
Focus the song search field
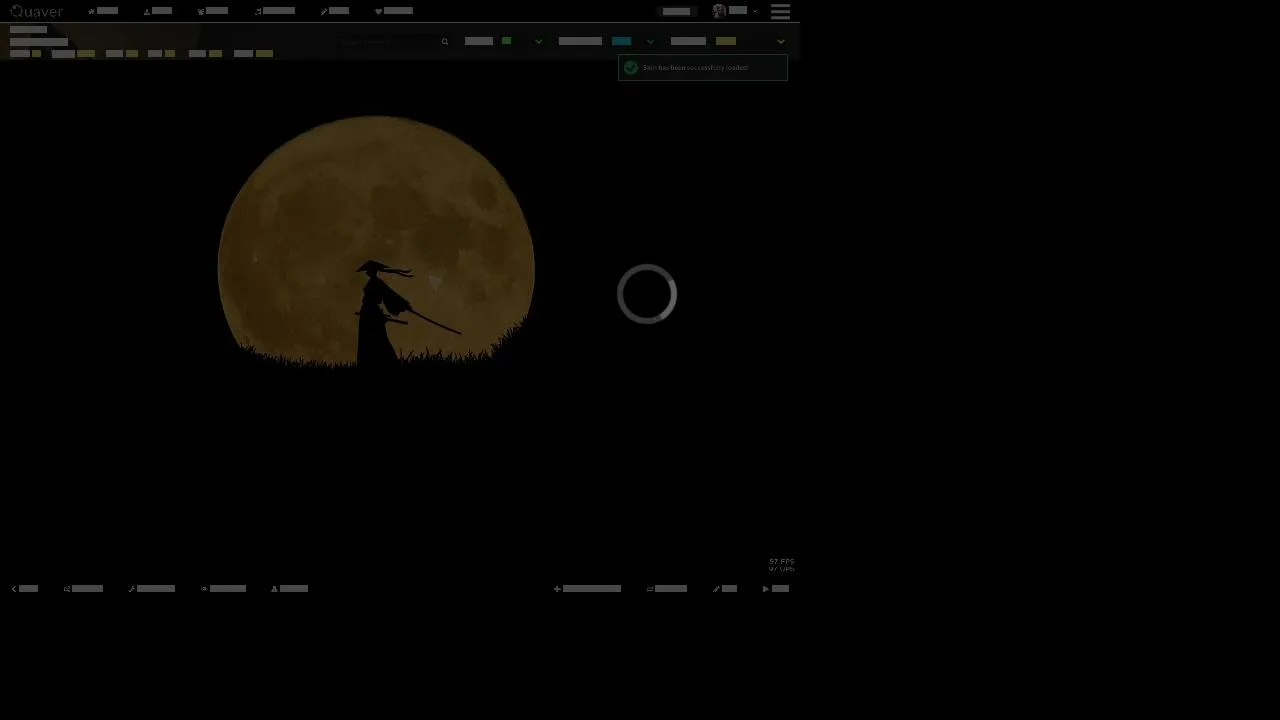(395, 42)
